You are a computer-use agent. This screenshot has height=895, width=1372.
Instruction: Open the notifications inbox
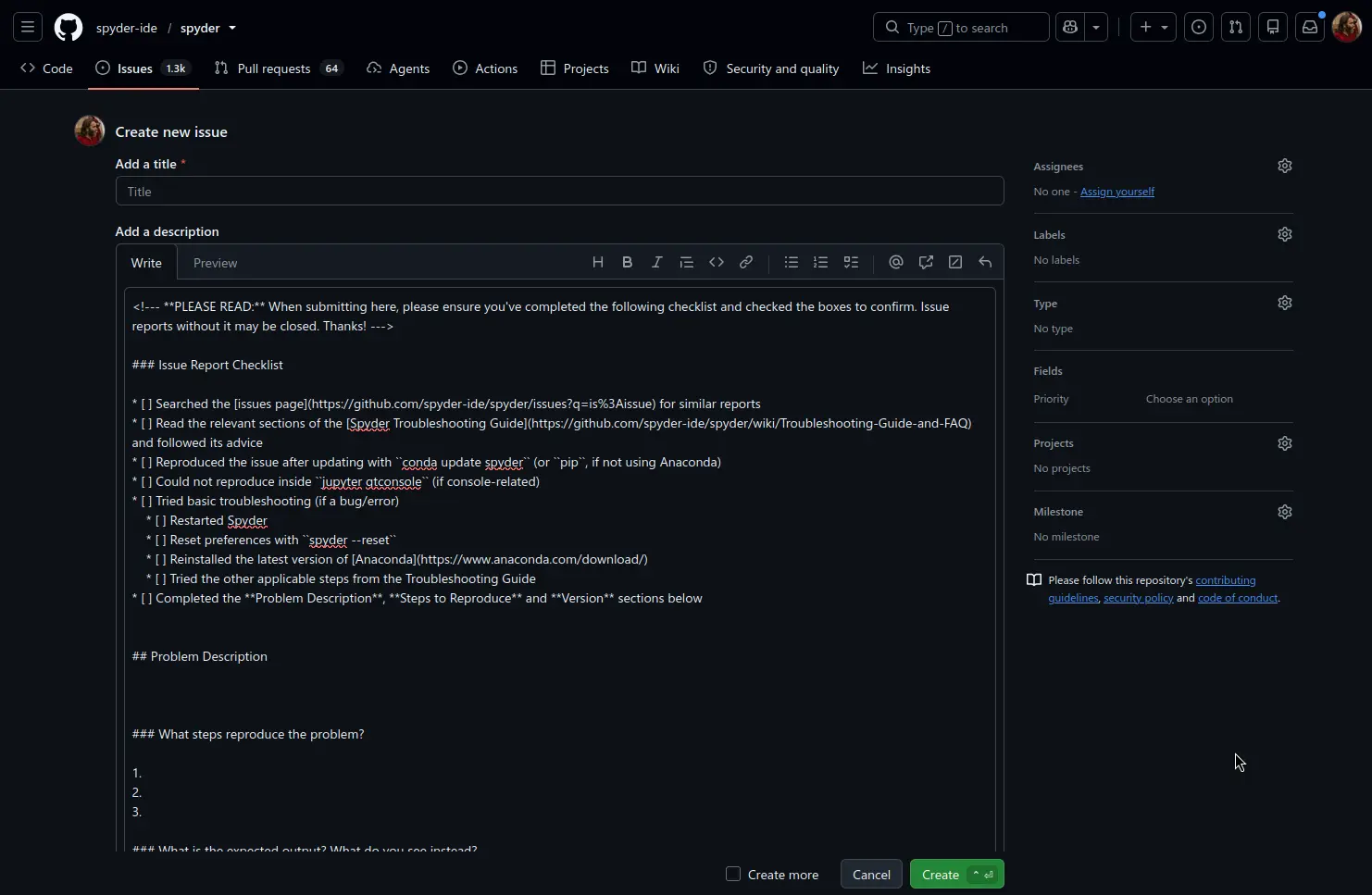tap(1310, 28)
